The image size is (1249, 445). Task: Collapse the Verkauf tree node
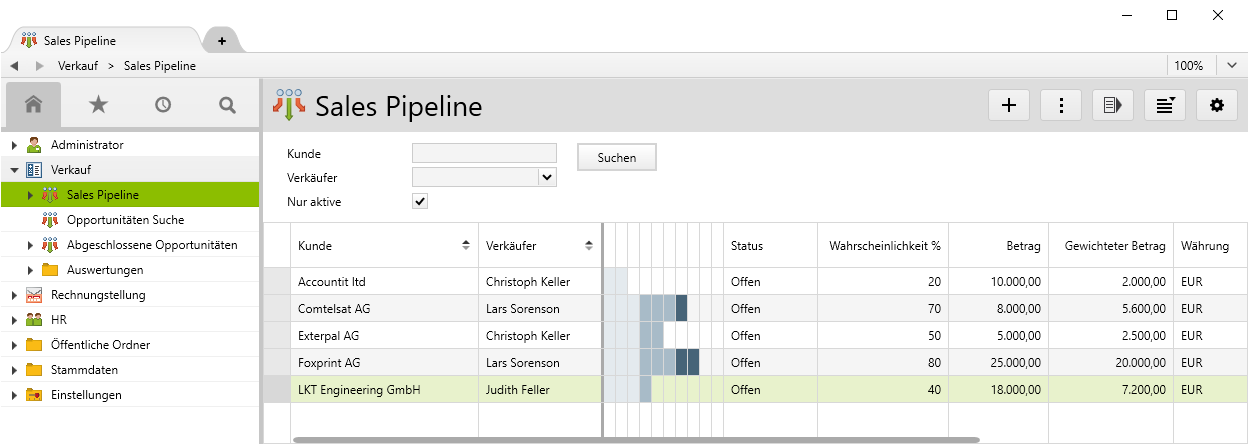(14, 170)
